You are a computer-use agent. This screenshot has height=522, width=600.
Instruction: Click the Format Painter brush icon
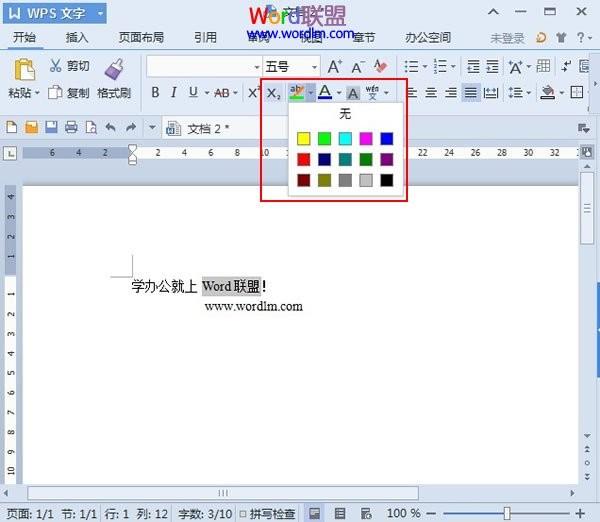pos(114,69)
